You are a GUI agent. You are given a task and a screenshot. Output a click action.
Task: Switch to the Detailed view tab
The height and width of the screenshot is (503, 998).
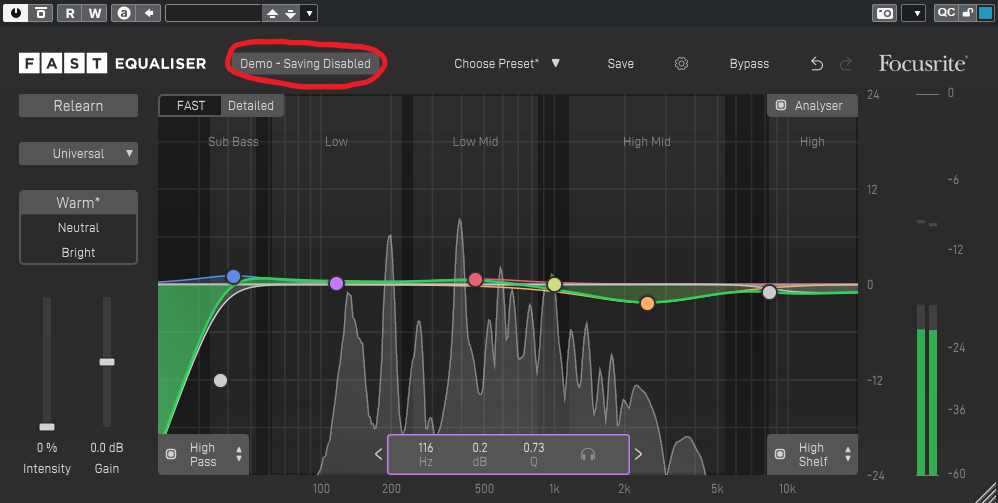[x=251, y=106]
